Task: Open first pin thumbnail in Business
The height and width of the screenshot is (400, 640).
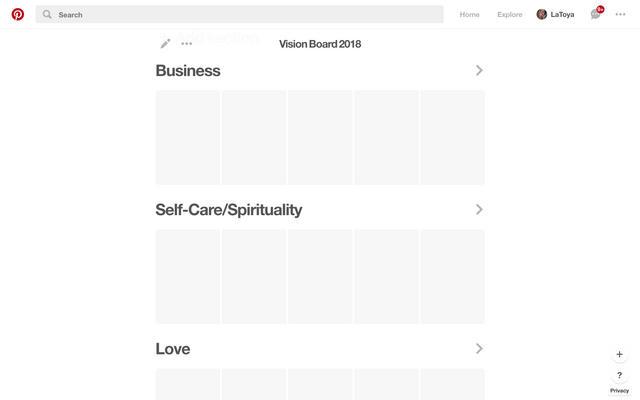Action: pyautogui.click(x=188, y=138)
